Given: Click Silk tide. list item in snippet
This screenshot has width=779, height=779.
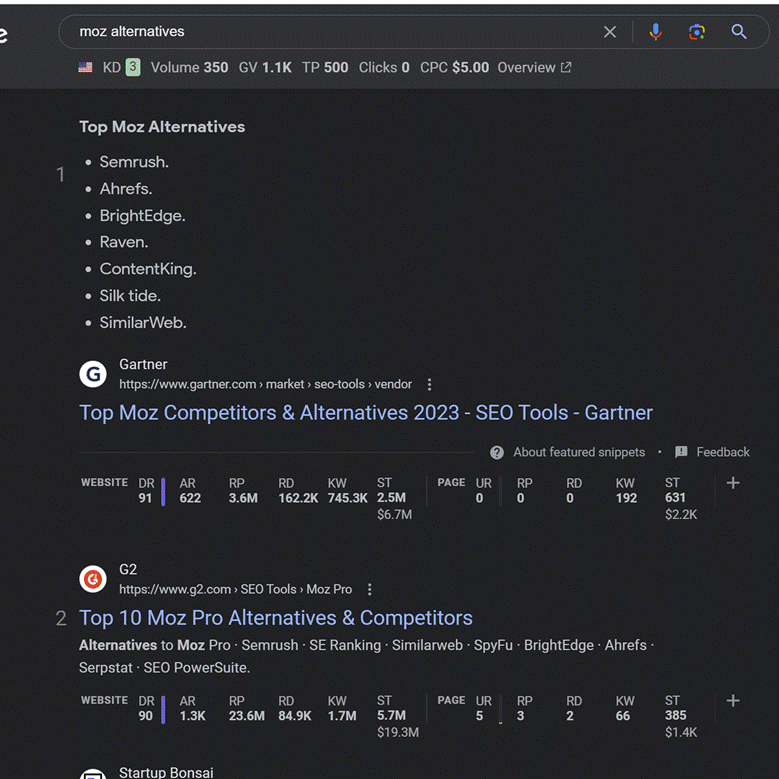Looking at the screenshot, I should (130, 296).
